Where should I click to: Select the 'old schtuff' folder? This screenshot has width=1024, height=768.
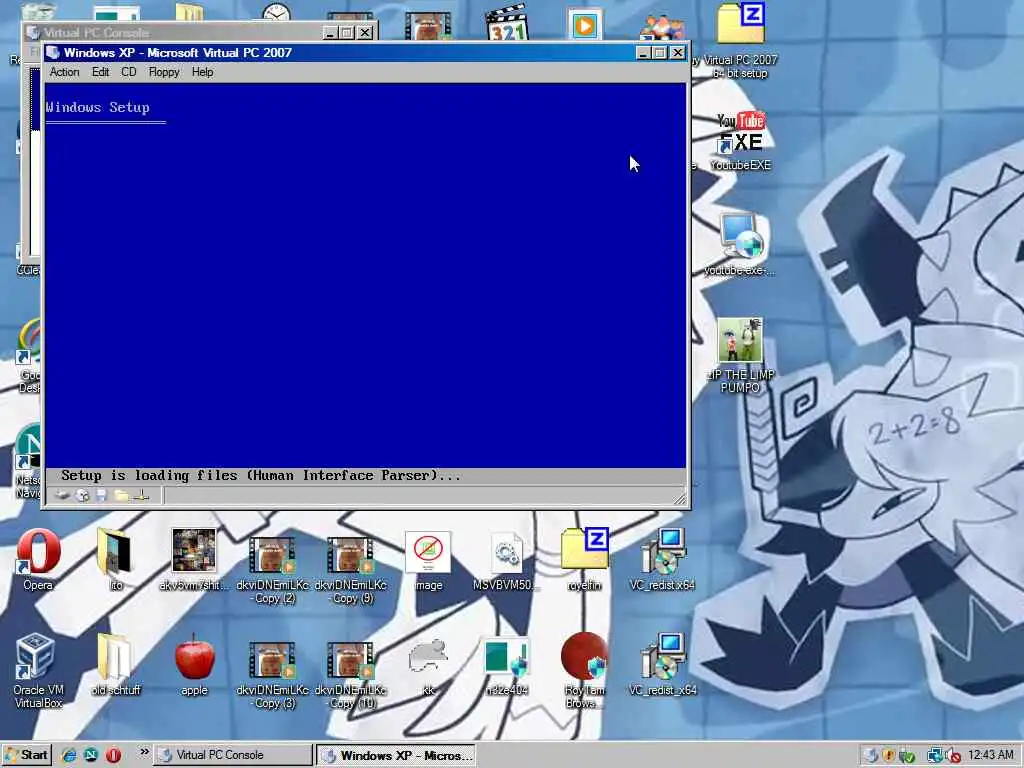pyautogui.click(x=116, y=665)
